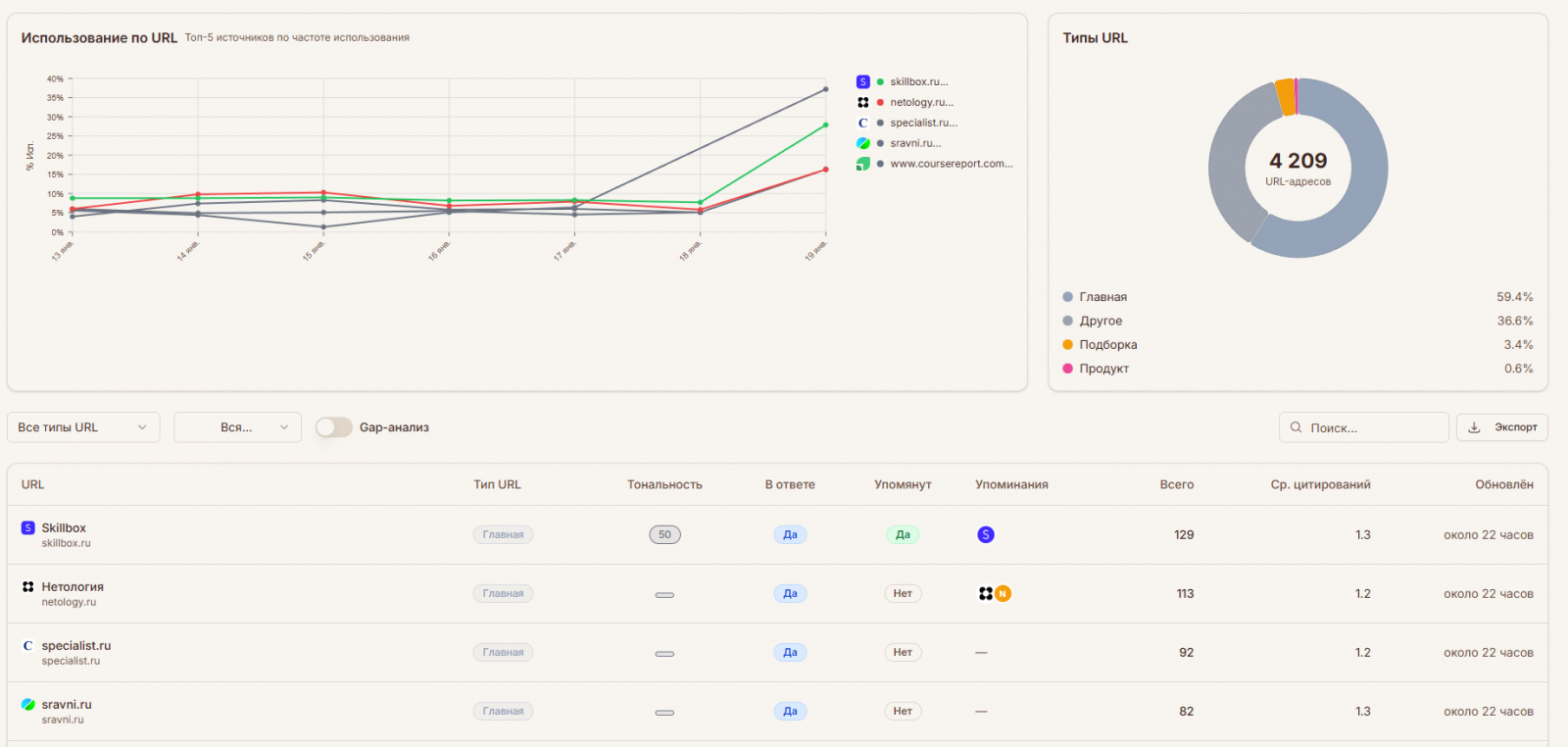Click the Skillbox favicon in the table row

pyautogui.click(x=27, y=528)
